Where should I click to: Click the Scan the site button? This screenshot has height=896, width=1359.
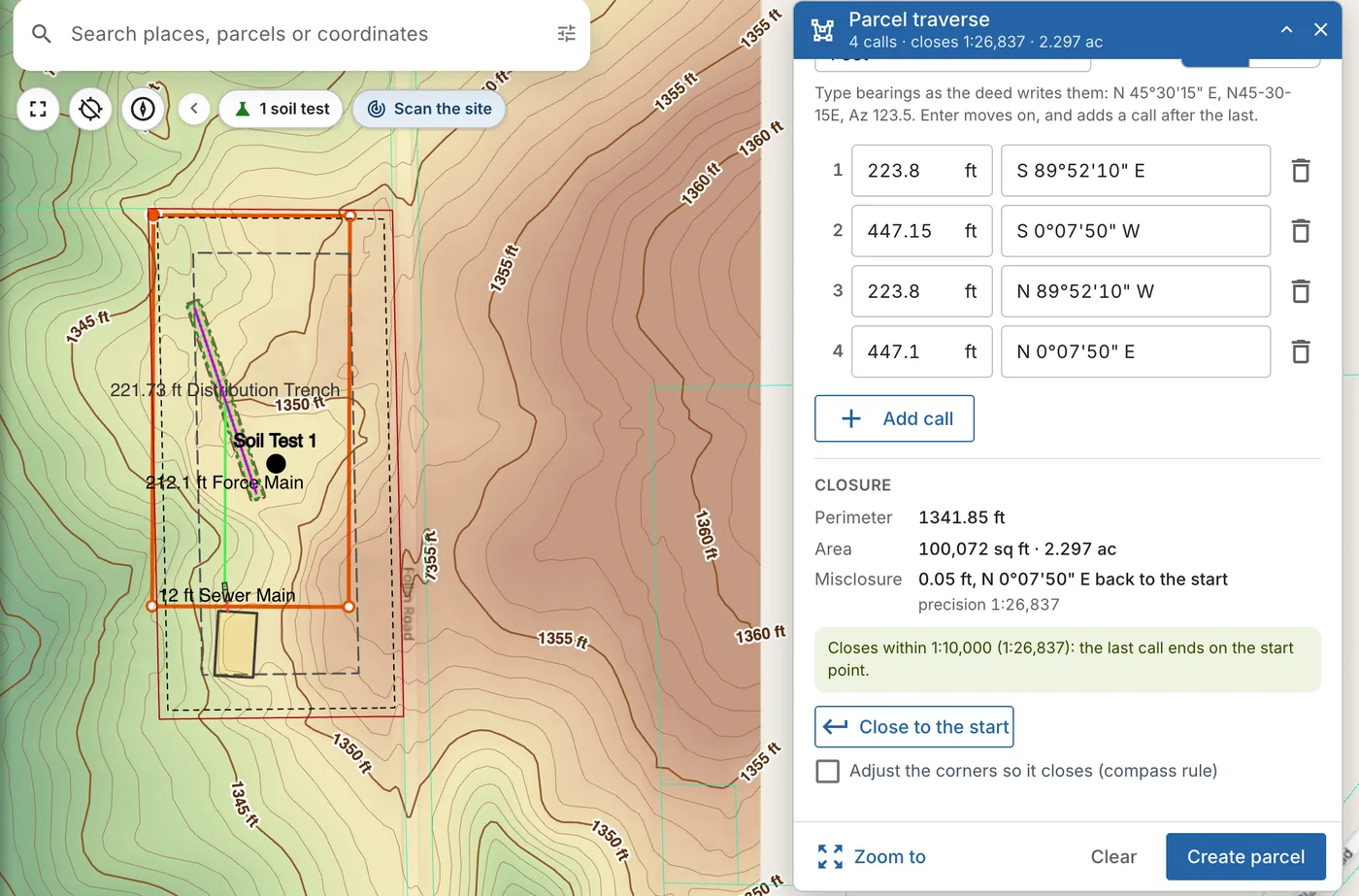coord(429,109)
